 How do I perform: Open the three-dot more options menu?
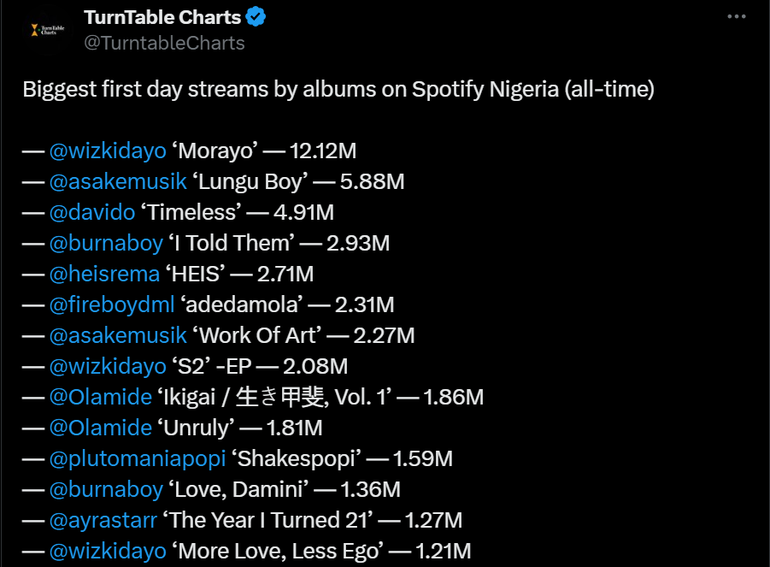pyautogui.click(x=736, y=17)
